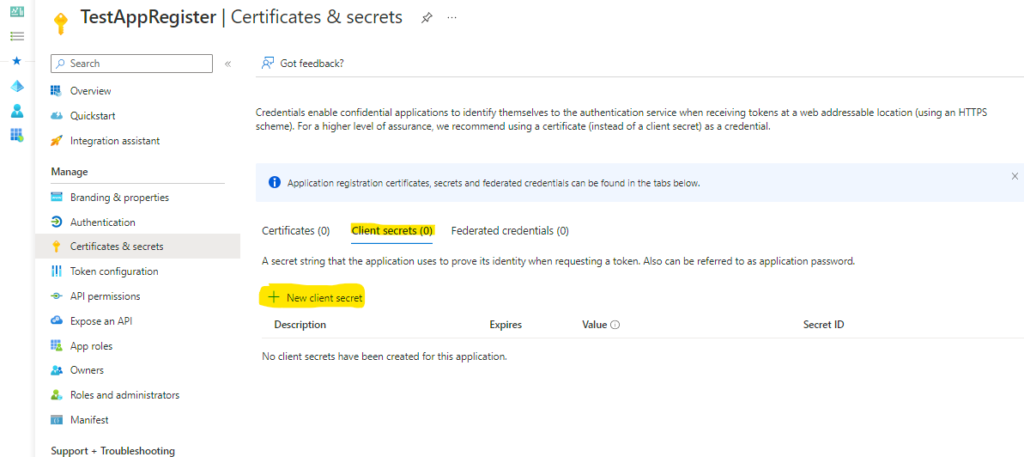
Task: Click the pin icon next to page title
Action: (427, 18)
